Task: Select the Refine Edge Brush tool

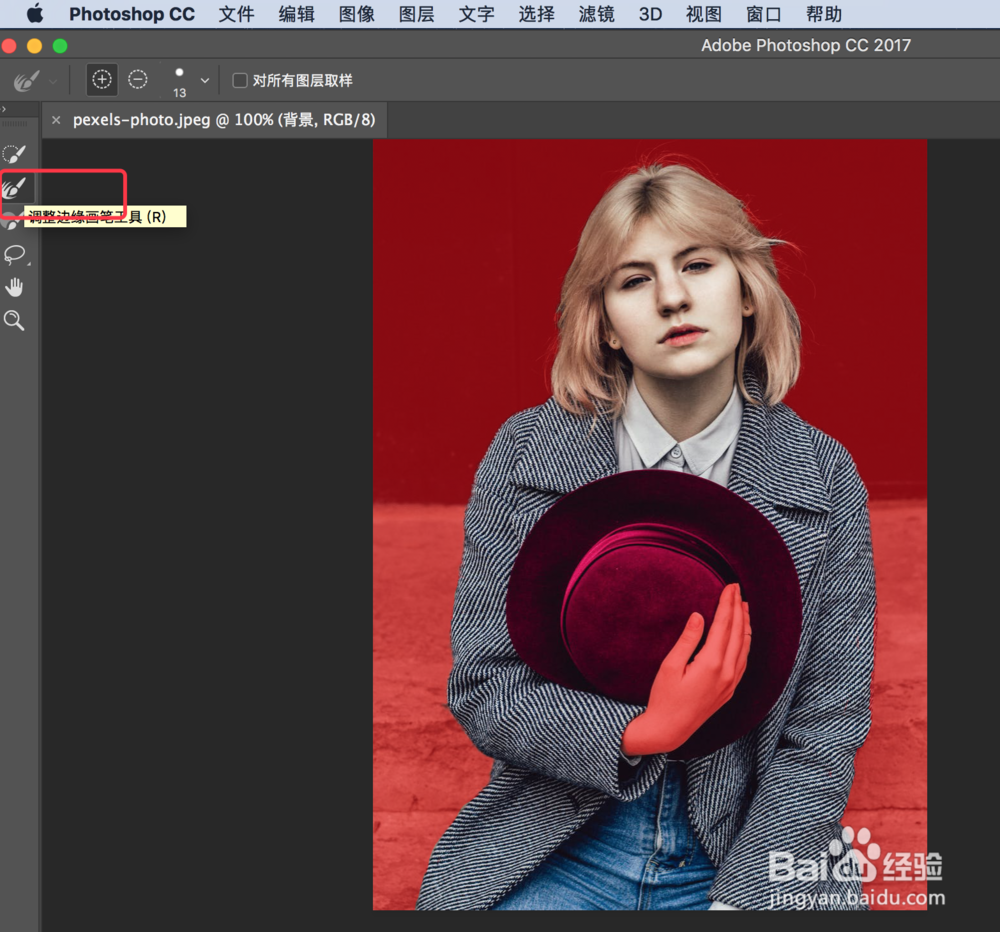Action: tap(14, 188)
